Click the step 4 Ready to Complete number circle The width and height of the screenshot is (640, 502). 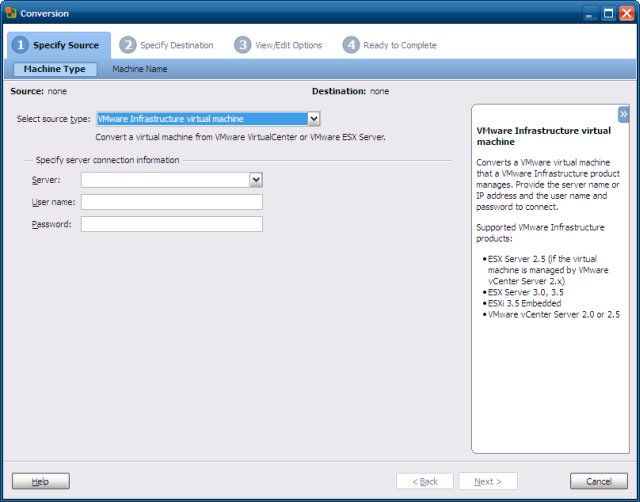350,45
